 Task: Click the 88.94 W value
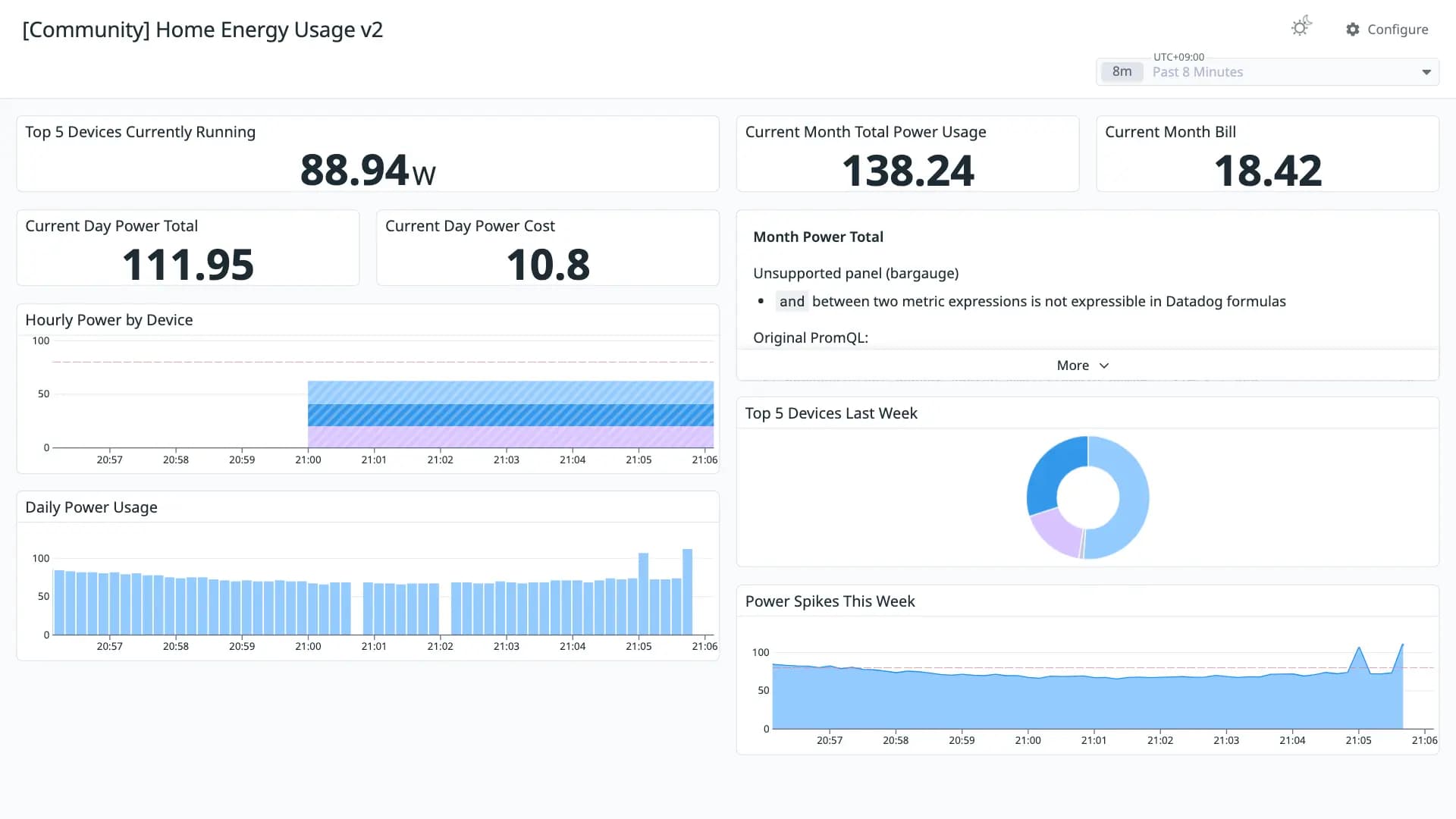pyautogui.click(x=368, y=170)
